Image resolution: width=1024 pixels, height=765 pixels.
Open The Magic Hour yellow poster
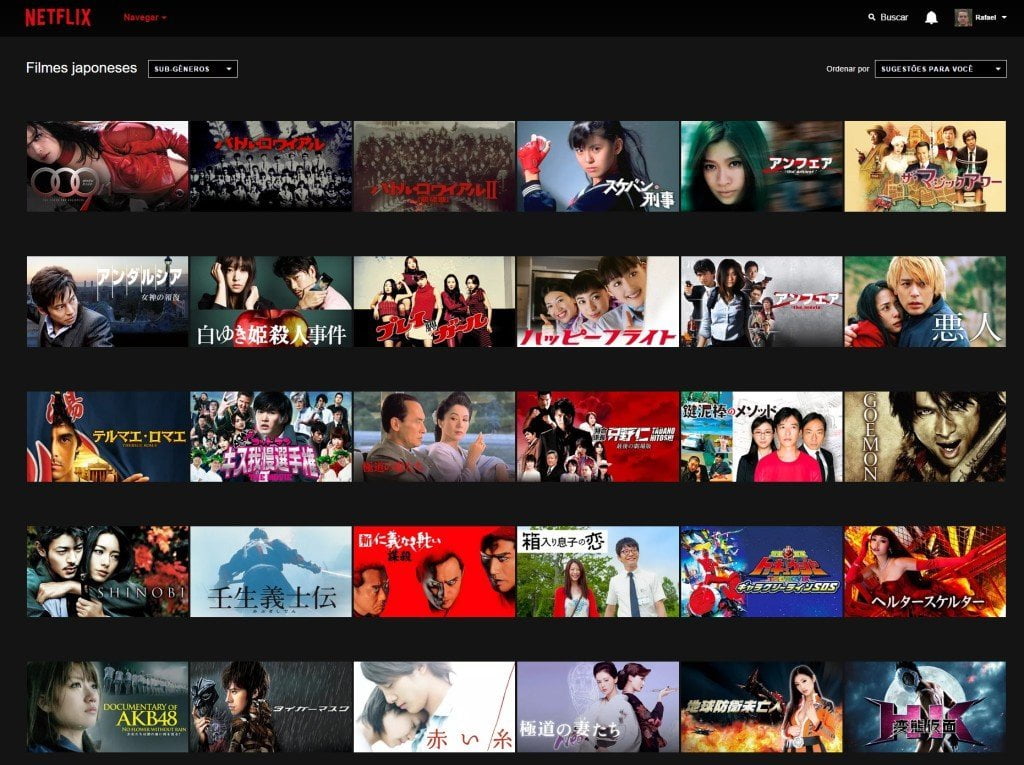(x=925, y=166)
